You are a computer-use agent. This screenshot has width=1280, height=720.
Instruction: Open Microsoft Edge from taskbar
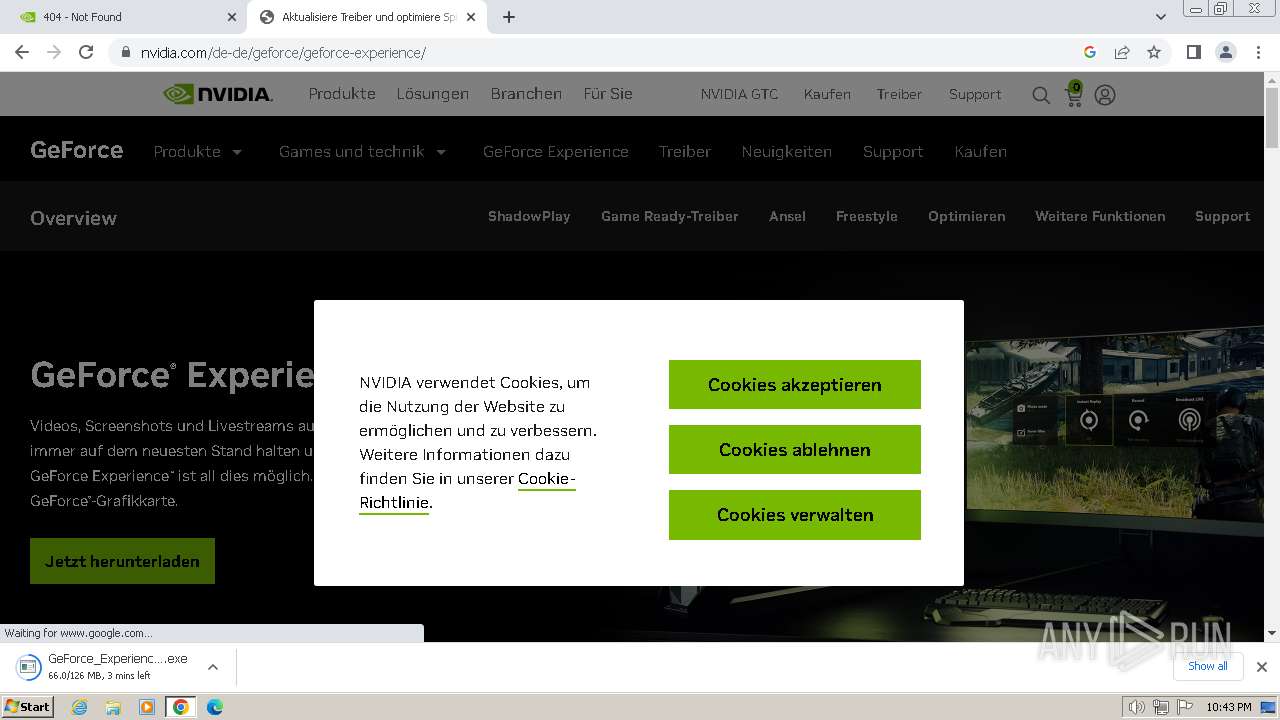point(215,707)
